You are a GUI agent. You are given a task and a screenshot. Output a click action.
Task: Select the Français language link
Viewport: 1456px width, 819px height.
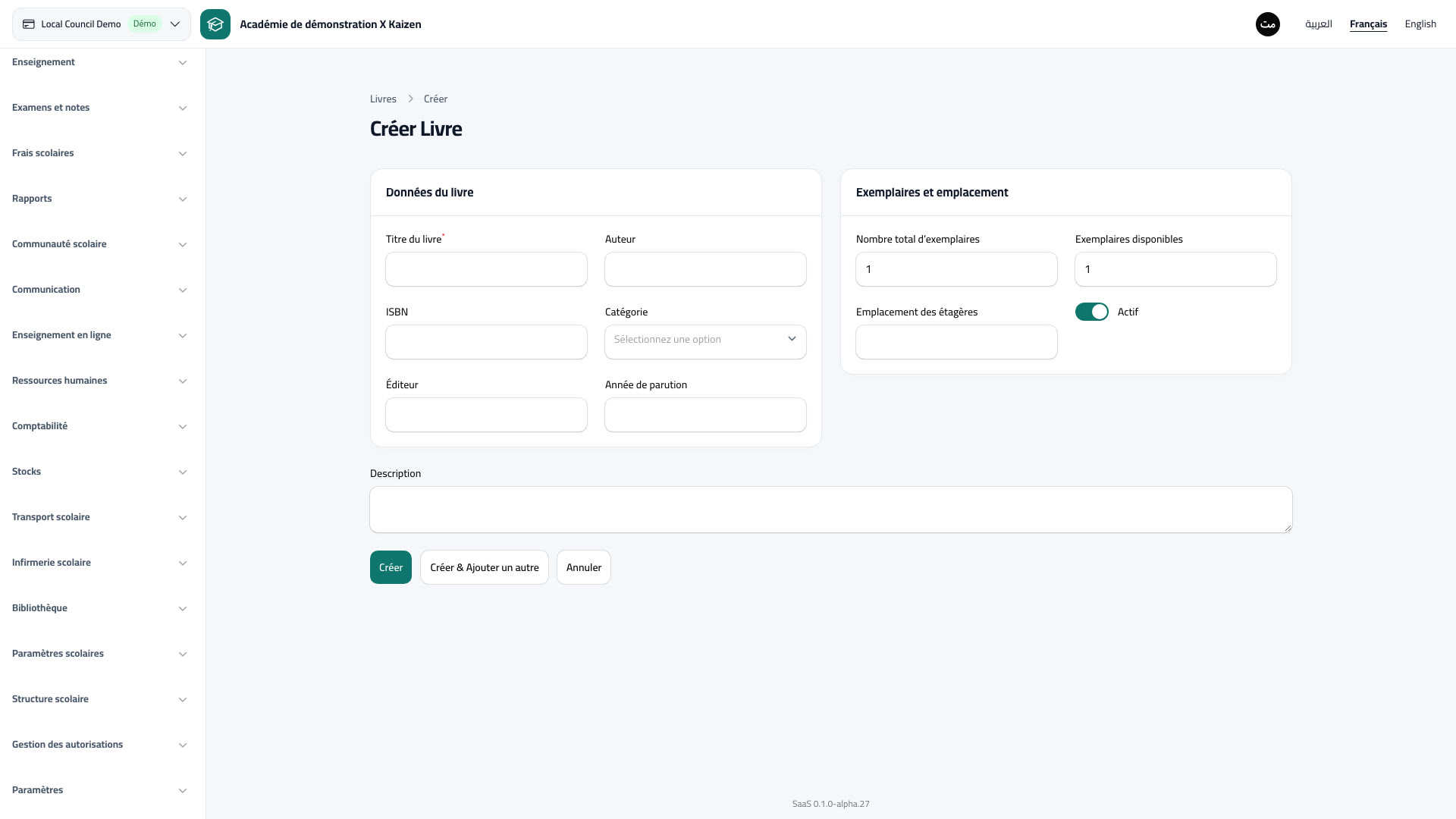click(1368, 24)
